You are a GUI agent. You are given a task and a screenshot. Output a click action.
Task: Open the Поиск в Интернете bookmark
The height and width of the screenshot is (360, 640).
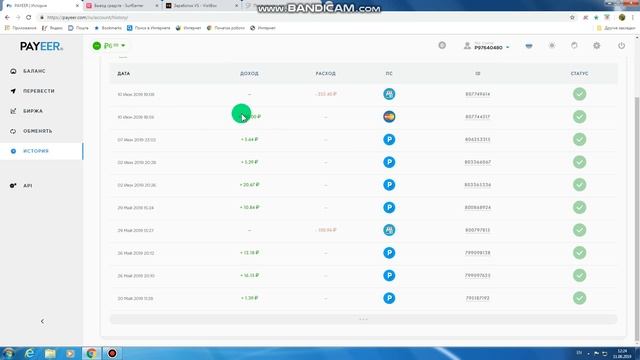point(149,28)
